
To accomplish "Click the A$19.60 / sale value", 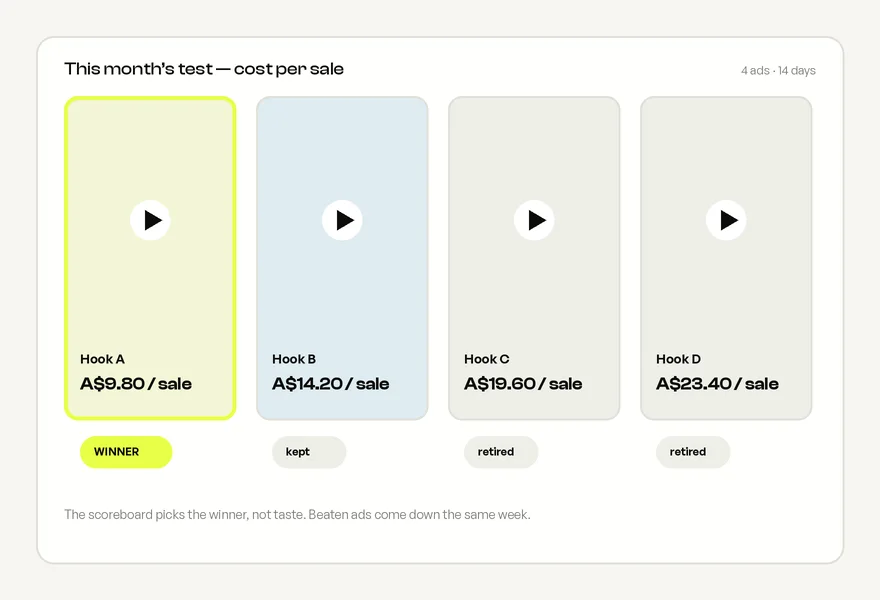I will (x=523, y=384).
